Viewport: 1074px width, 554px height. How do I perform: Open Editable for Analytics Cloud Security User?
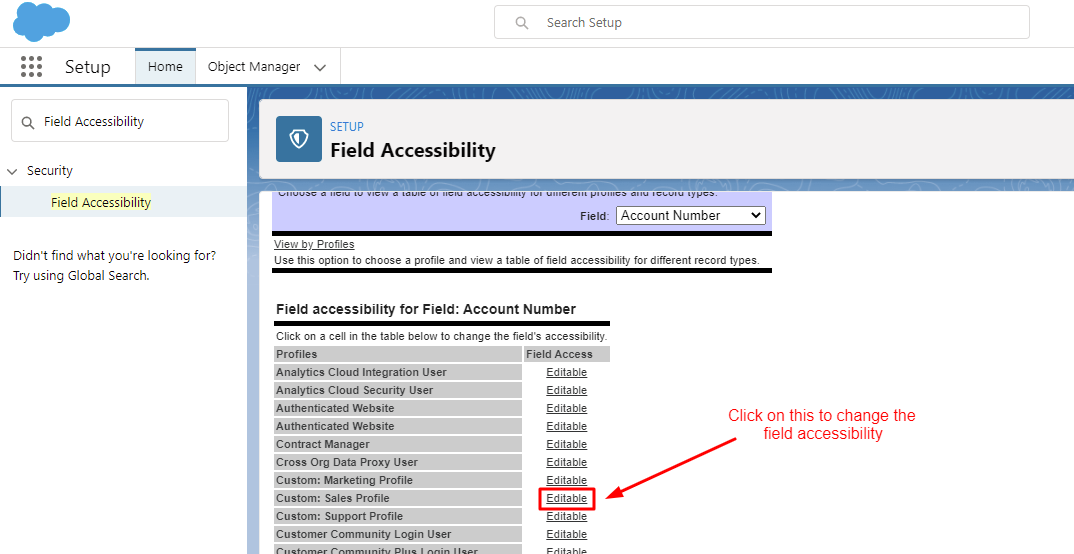(566, 390)
